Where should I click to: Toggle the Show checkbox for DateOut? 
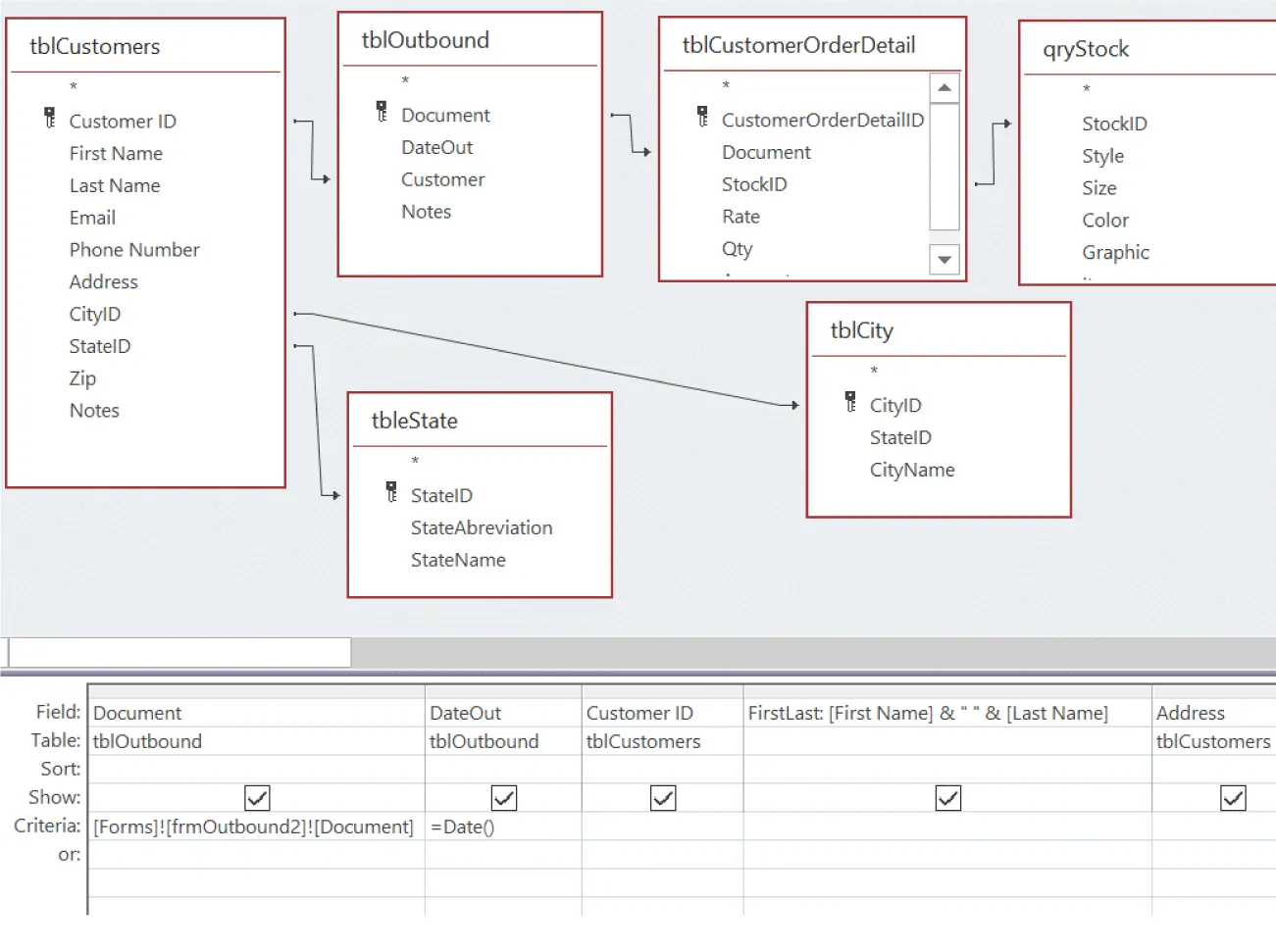[503, 797]
